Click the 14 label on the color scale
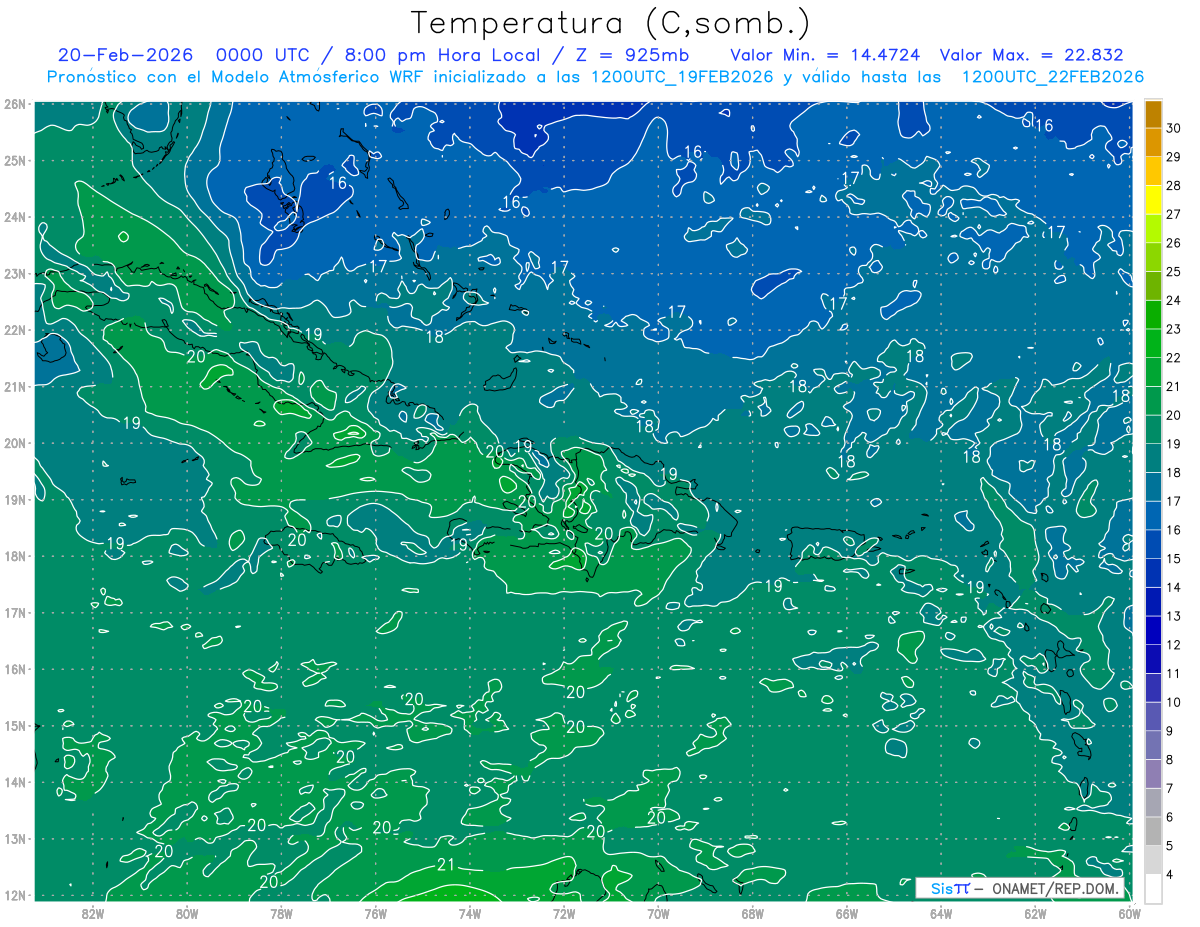This screenshot has height=927, width=1200. [x=1174, y=587]
